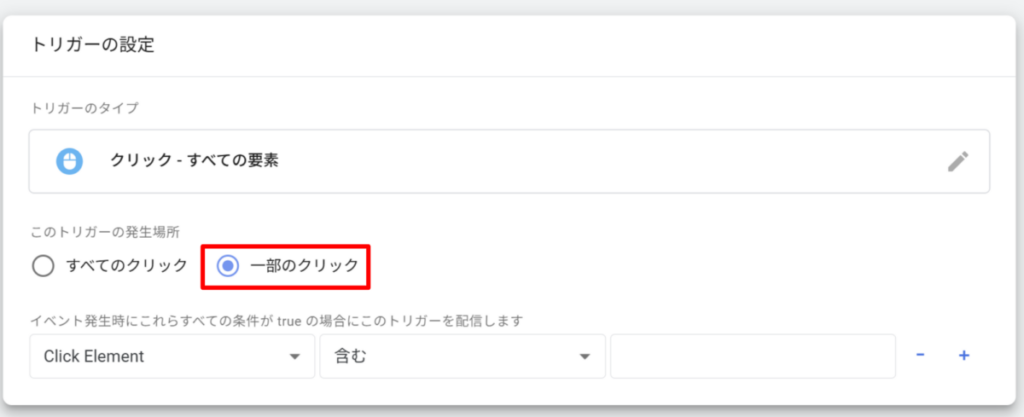This screenshot has height=417, width=1024.
Task: Add a condition row with plus icon
Action: pos(964,355)
